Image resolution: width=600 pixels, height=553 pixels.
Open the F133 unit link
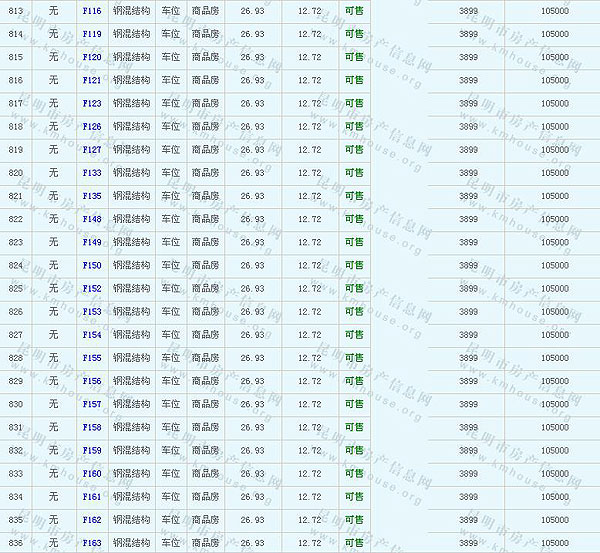coord(92,172)
